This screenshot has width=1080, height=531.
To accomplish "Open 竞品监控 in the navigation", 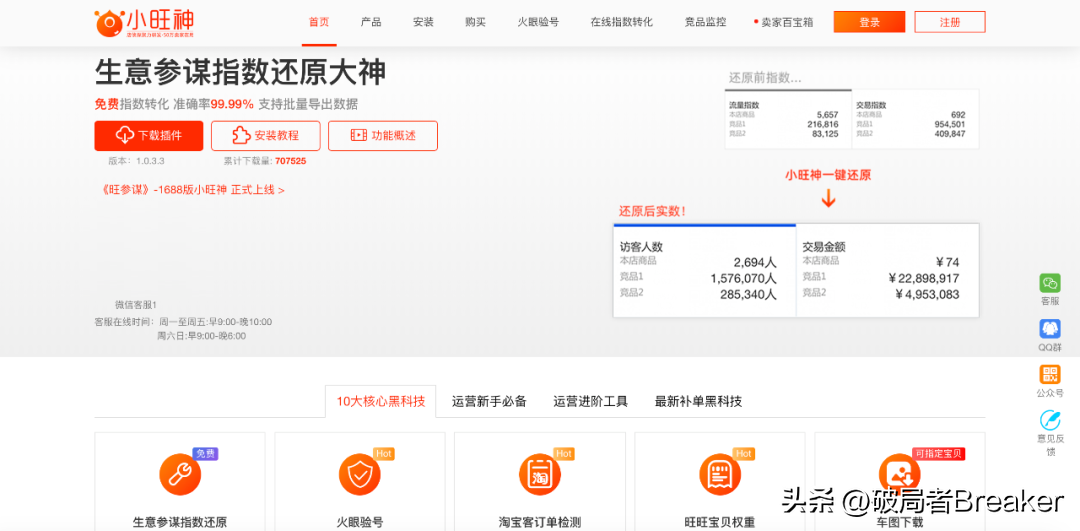I will coord(705,22).
